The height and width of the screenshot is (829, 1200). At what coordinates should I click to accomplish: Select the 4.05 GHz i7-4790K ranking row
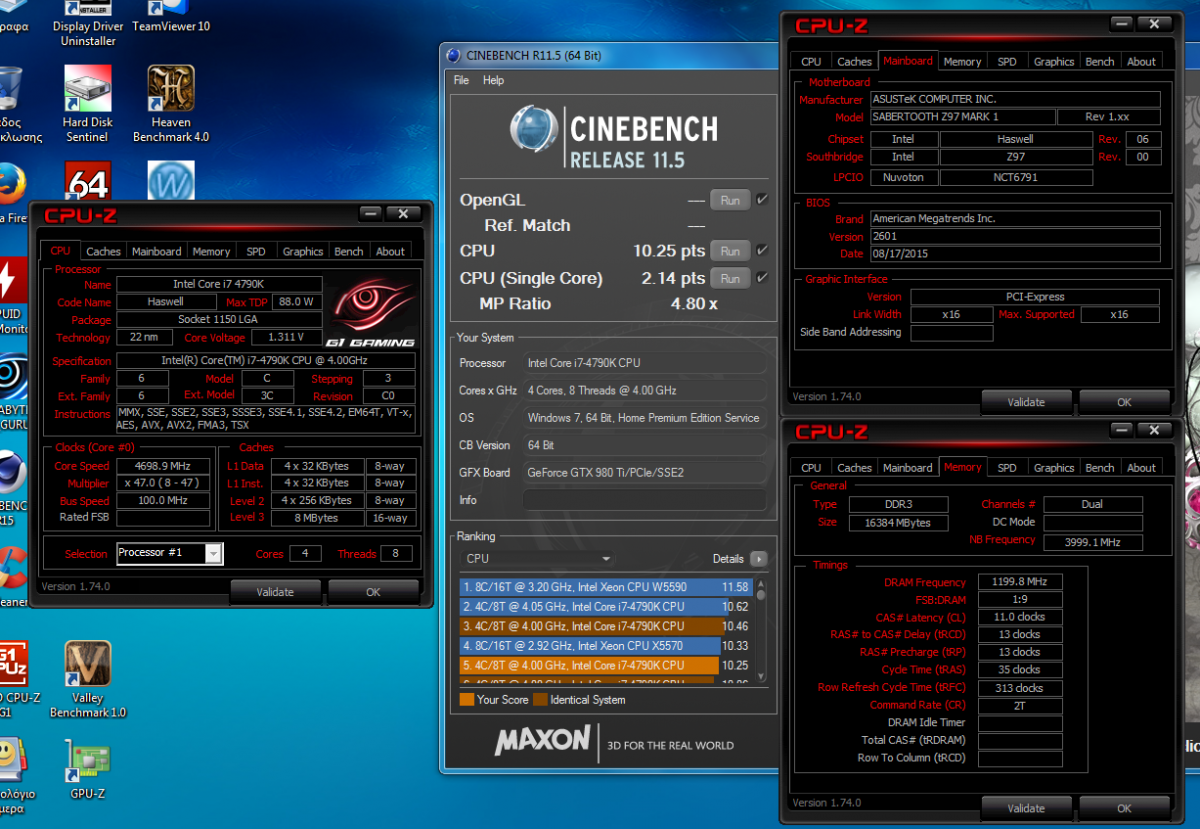[605, 606]
